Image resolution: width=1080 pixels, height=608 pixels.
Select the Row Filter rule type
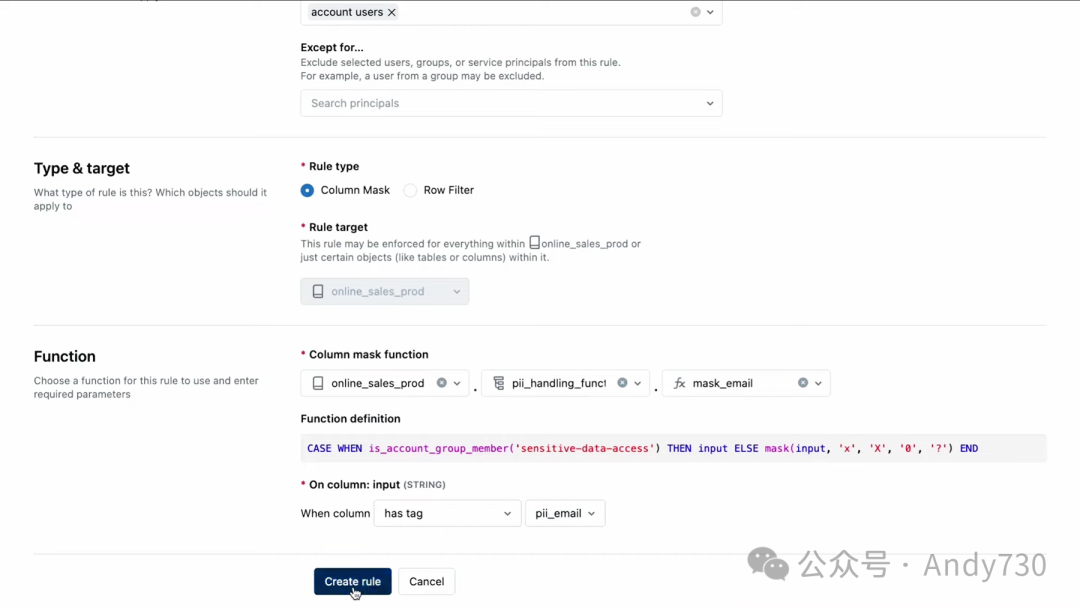pos(410,190)
